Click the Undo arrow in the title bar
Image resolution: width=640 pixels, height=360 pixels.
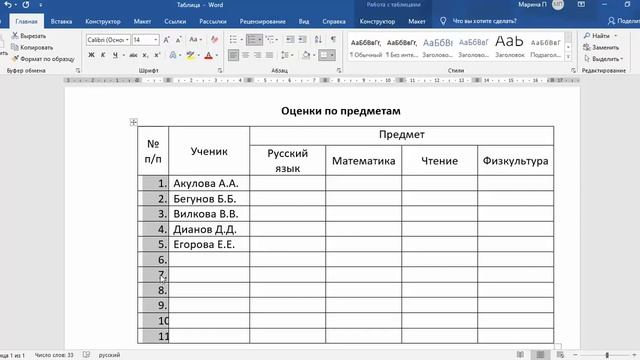(x=8, y=5)
